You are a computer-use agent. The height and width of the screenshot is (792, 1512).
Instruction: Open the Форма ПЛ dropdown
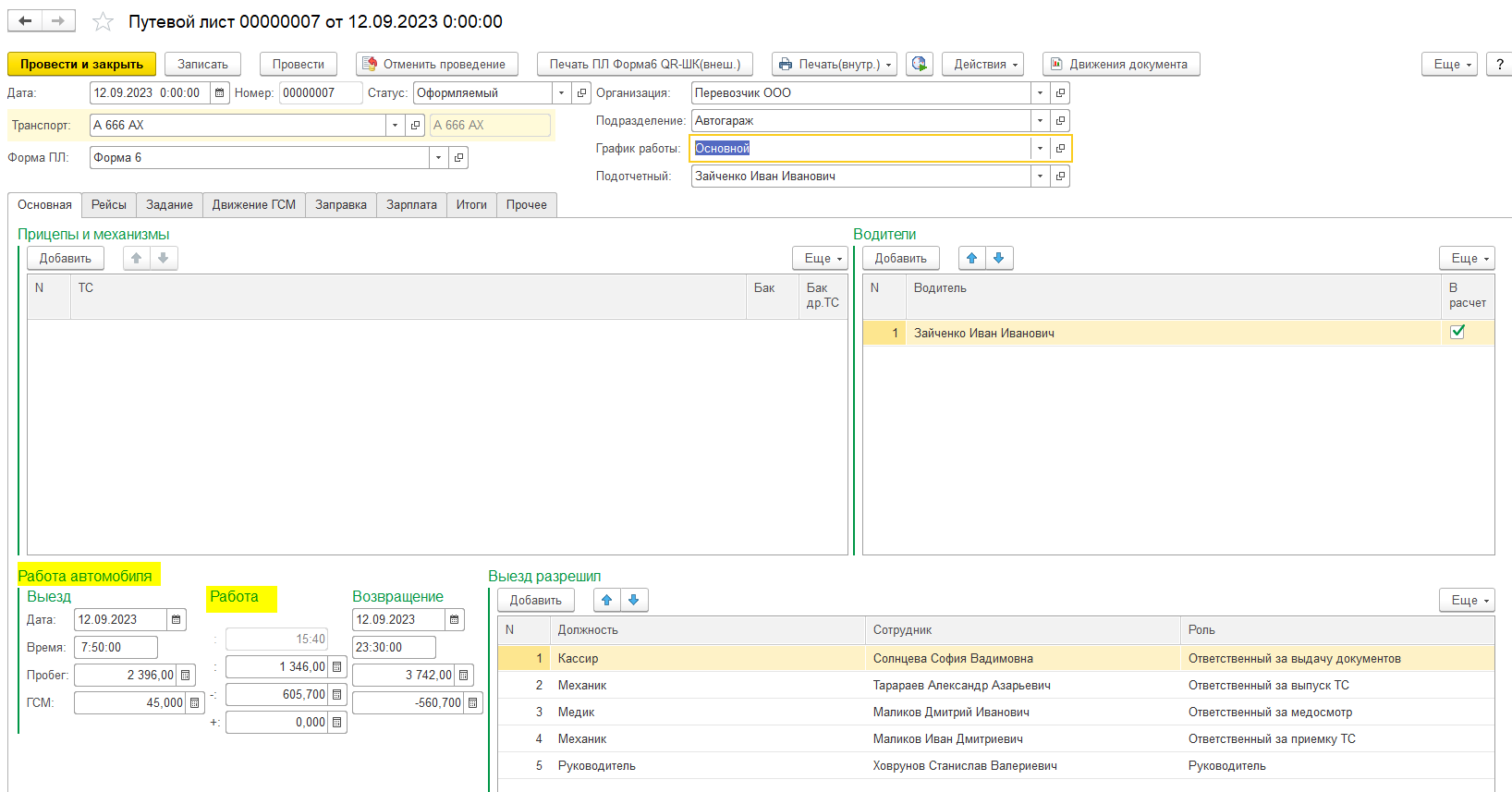pyautogui.click(x=438, y=158)
